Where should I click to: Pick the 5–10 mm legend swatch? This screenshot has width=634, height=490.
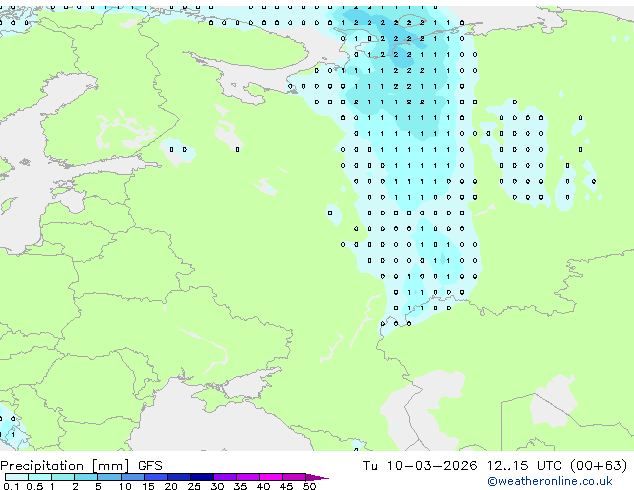click(x=109, y=477)
